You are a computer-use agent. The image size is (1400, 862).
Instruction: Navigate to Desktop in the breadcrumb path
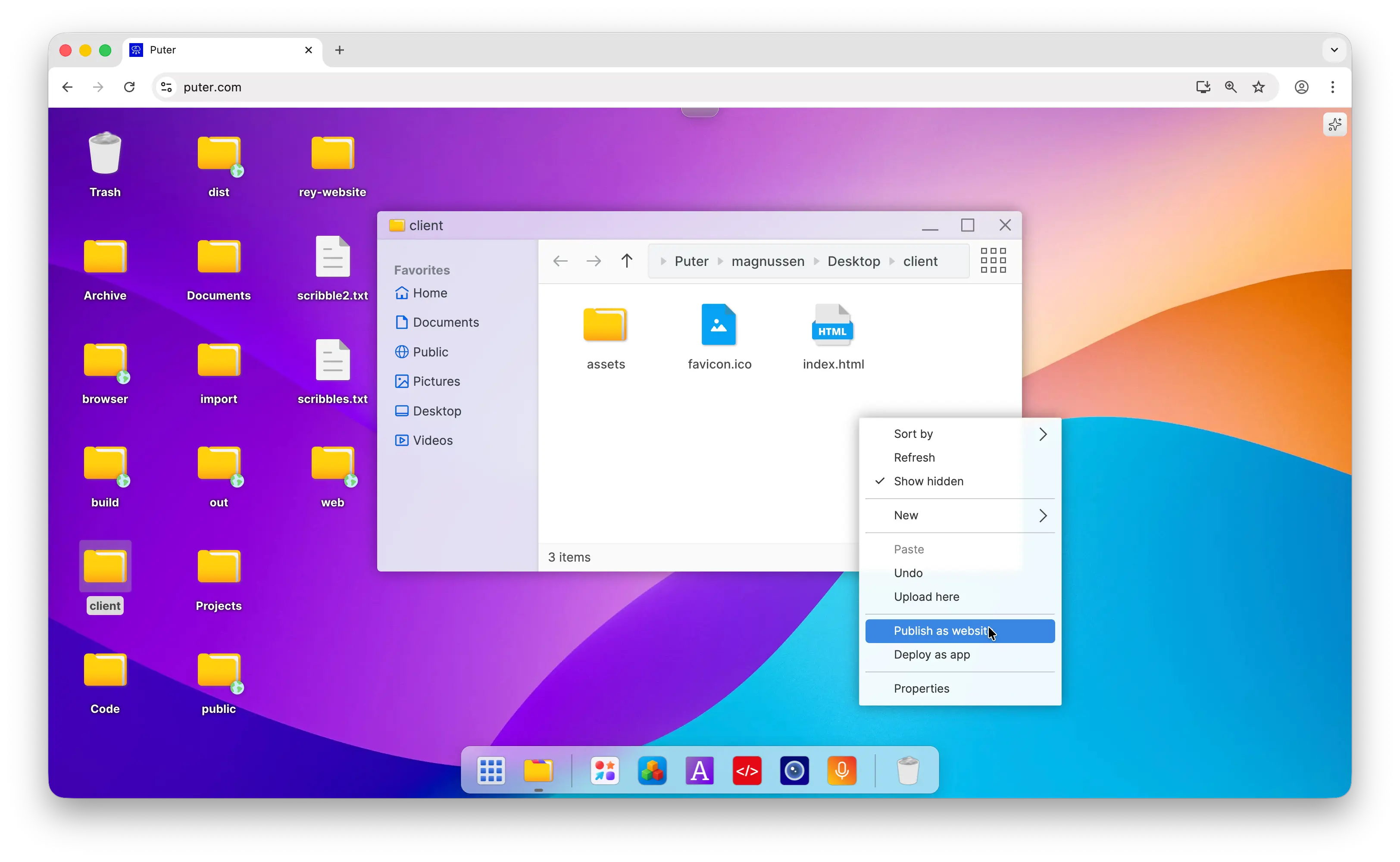point(853,260)
